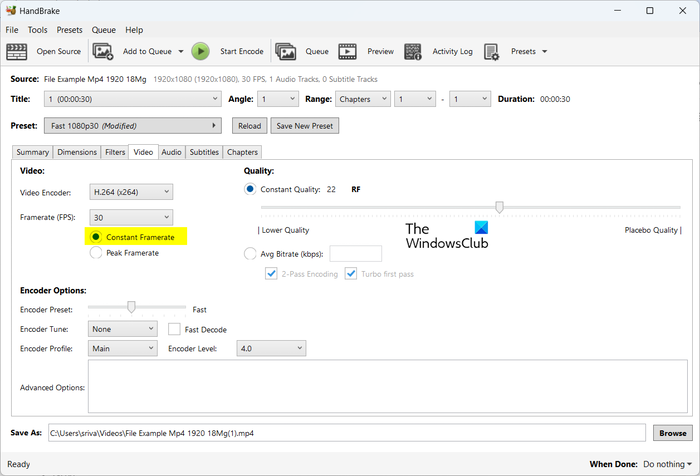This screenshot has width=700, height=476.
Task: Open the File menu
Action: coord(12,30)
